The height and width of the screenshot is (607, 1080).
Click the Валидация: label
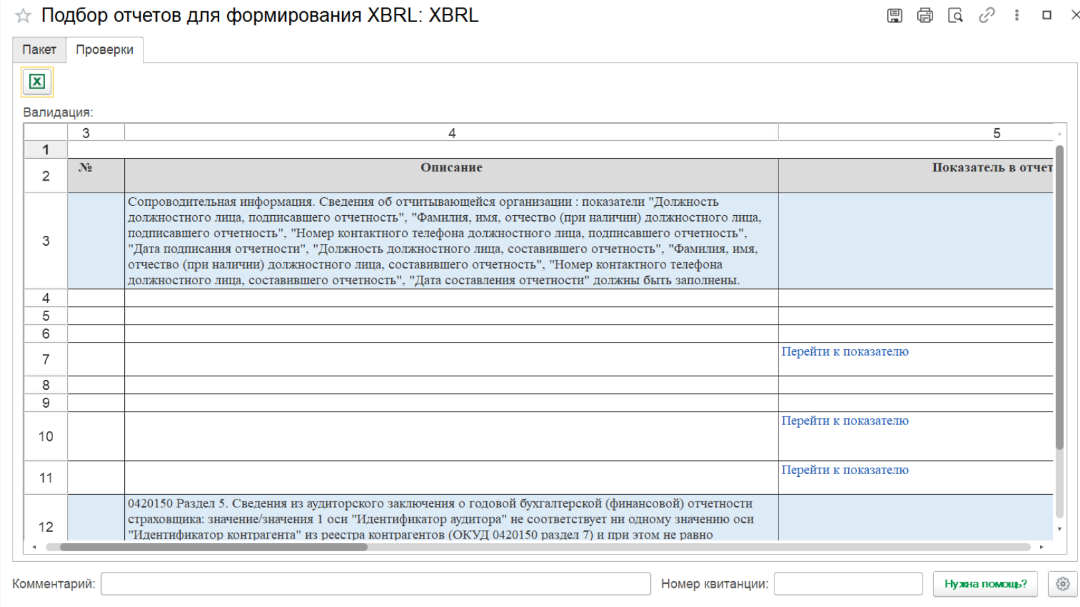(58, 112)
